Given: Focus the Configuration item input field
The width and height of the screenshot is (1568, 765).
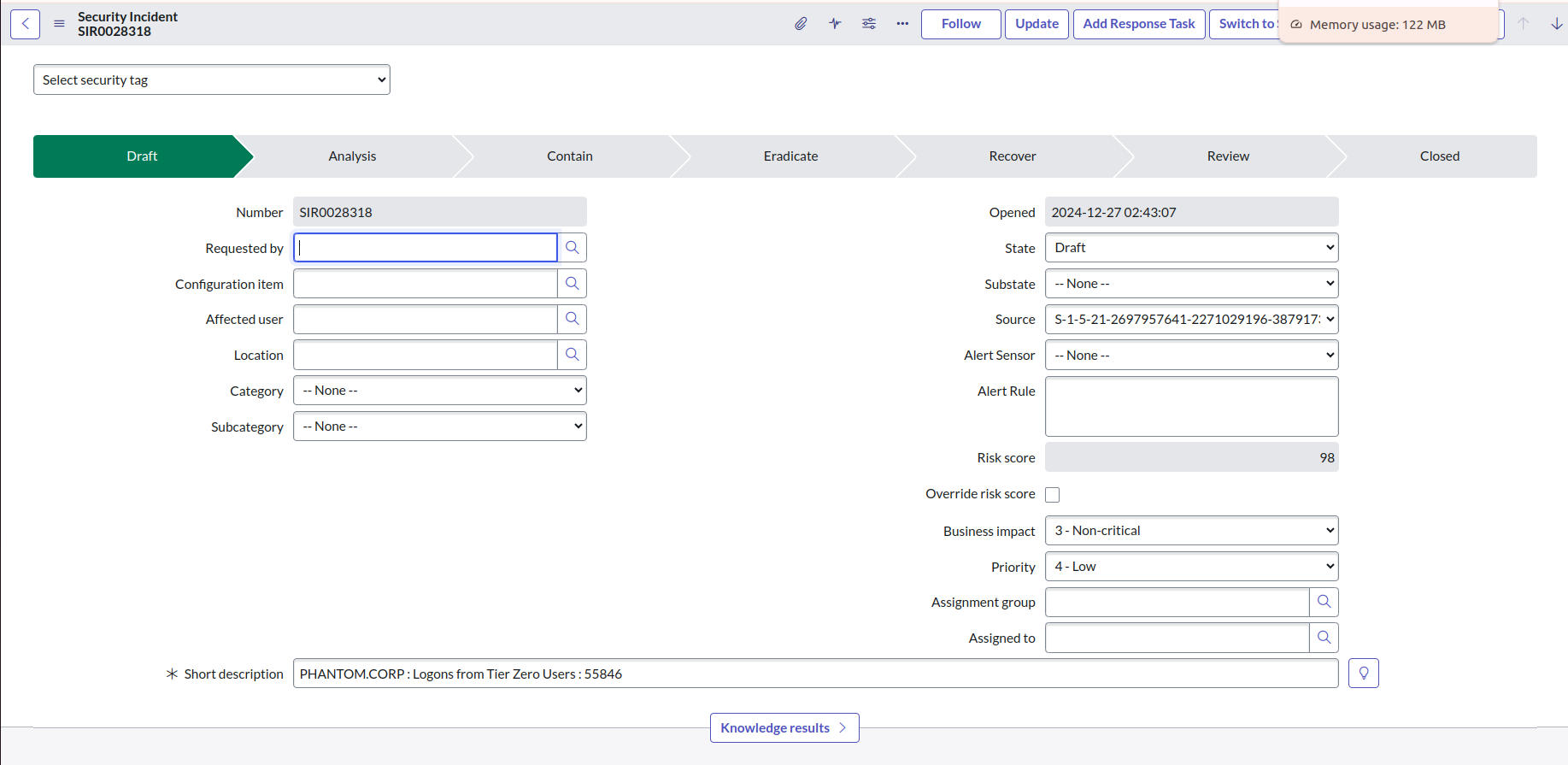Looking at the screenshot, I should coord(426,284).
